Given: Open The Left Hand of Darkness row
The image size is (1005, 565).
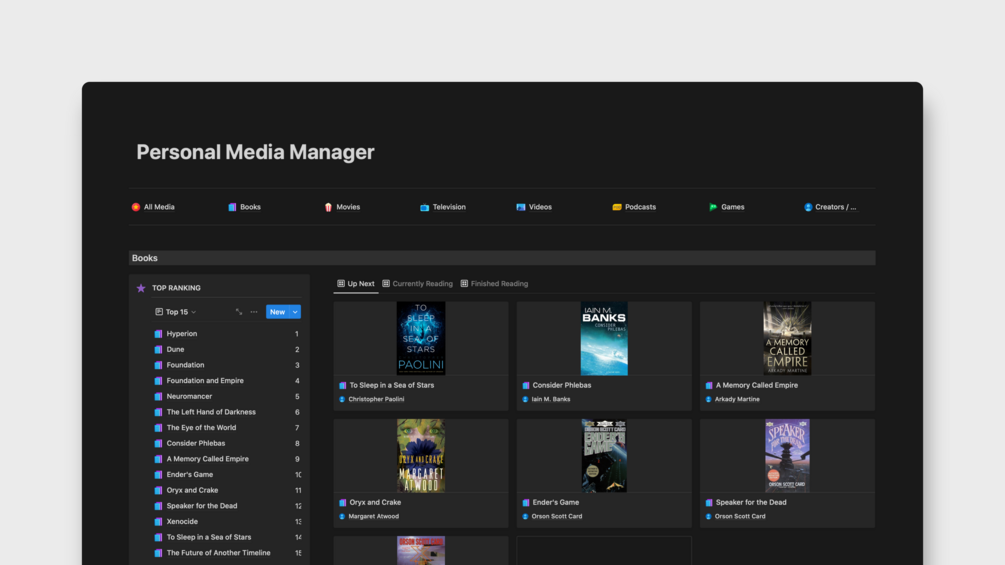Looking at the screenshot, I should coord(227,412).
